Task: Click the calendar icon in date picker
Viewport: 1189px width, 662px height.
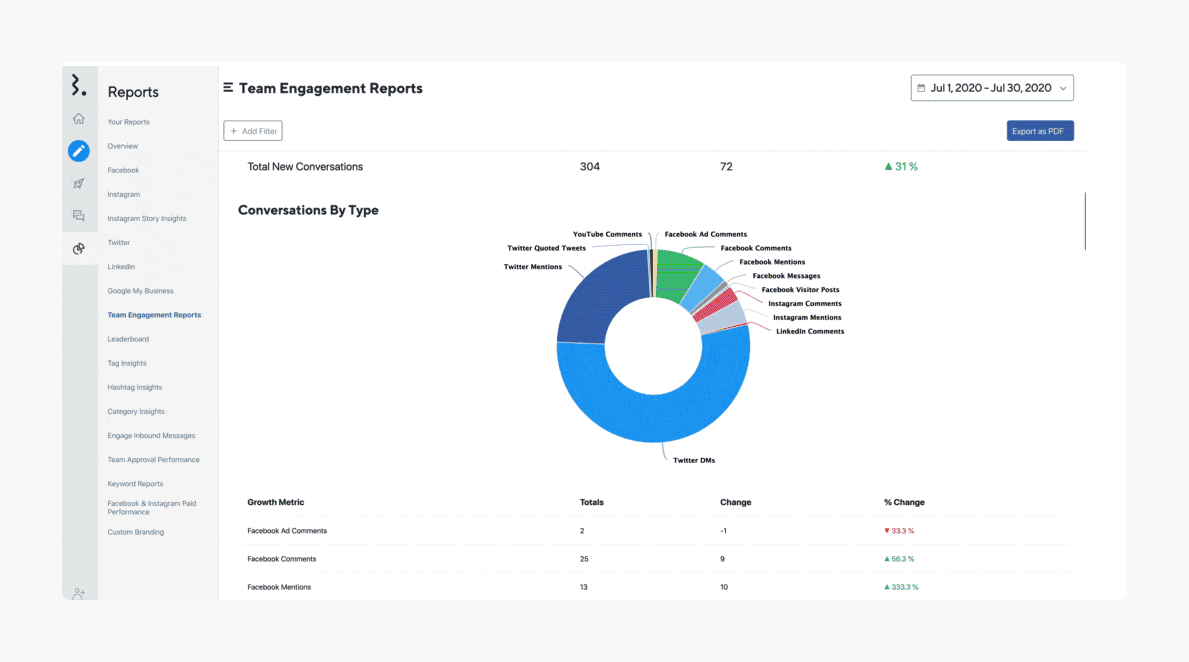Action: 921,88
